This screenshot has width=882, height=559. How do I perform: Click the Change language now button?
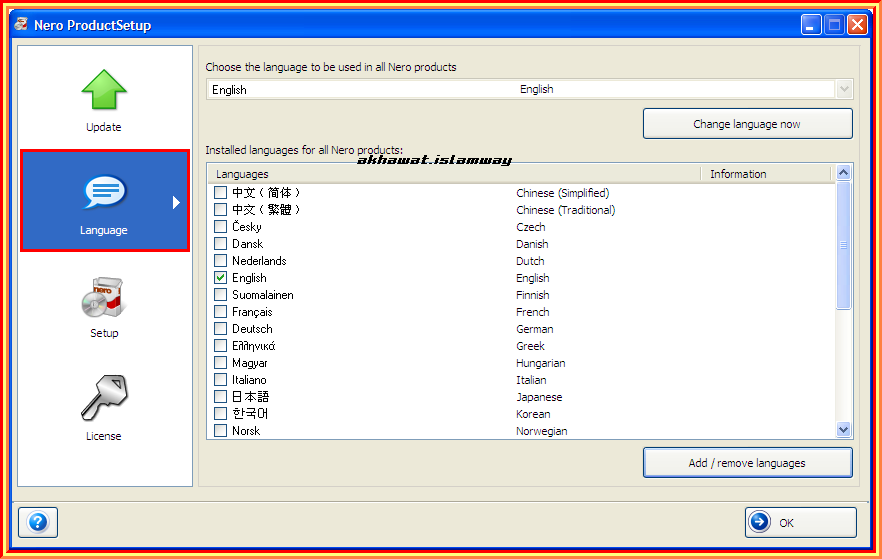point(748,124)
